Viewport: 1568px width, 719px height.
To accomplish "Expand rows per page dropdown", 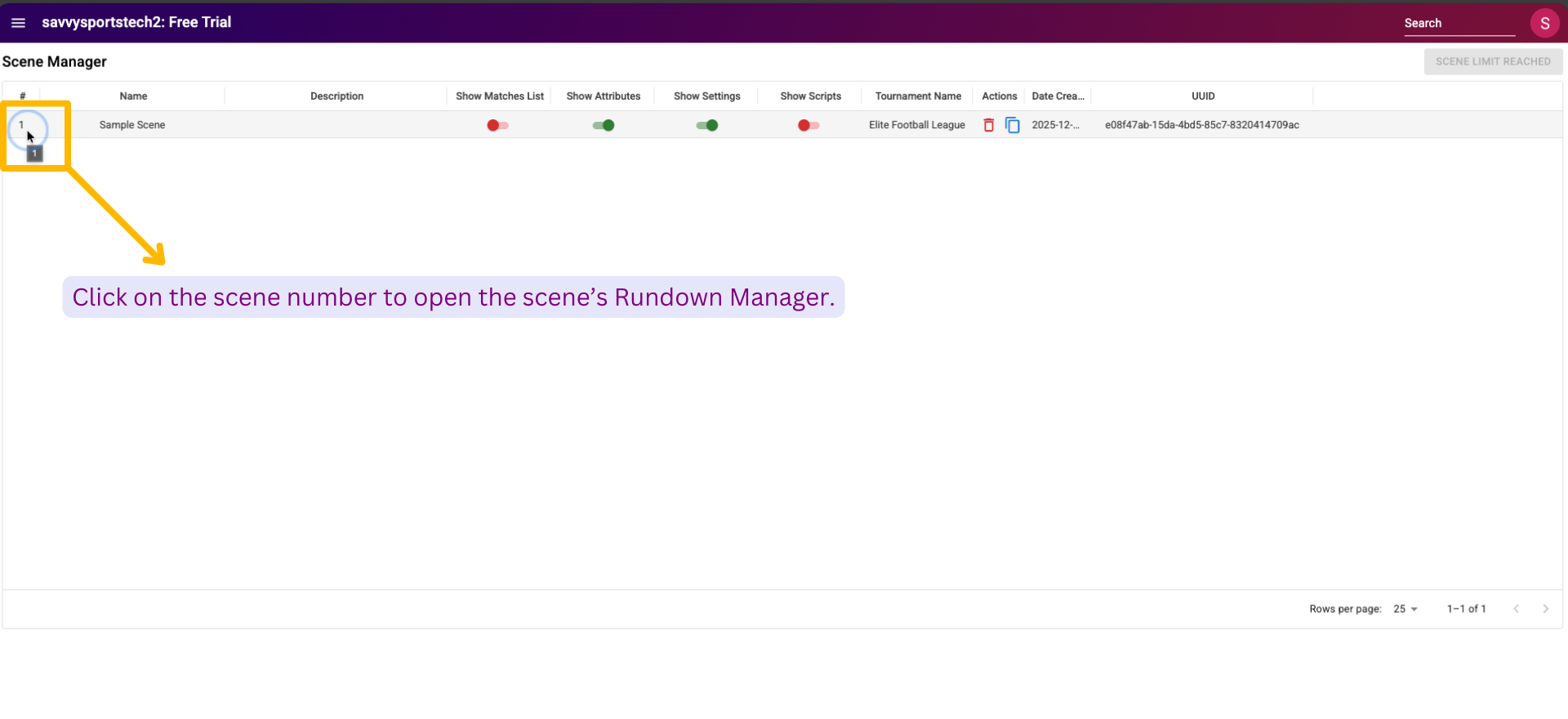I will 1405,609.
